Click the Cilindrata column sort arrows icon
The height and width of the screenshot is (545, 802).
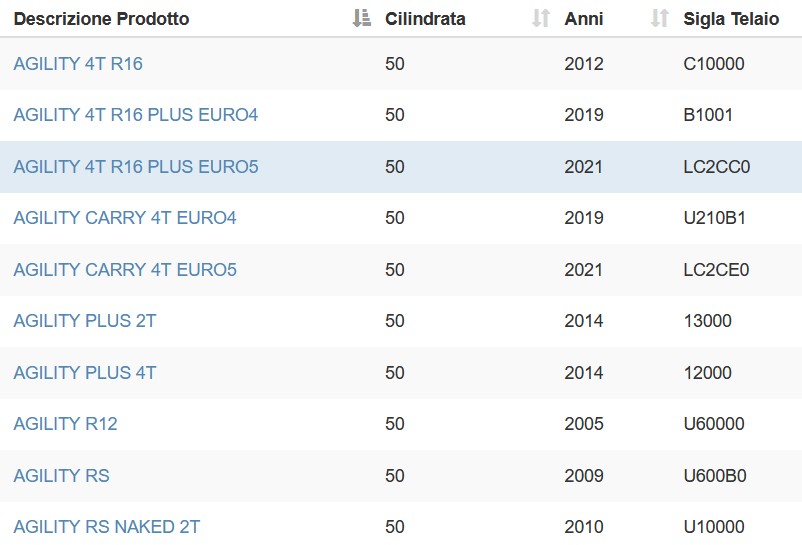coord(541,18)
